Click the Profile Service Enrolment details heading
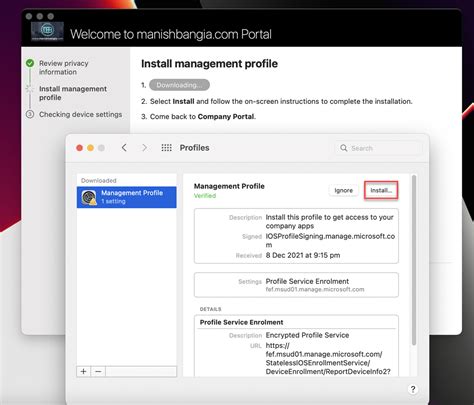Image resolution: width=474 pixels, height=405 pixels. tap(241, 322)
